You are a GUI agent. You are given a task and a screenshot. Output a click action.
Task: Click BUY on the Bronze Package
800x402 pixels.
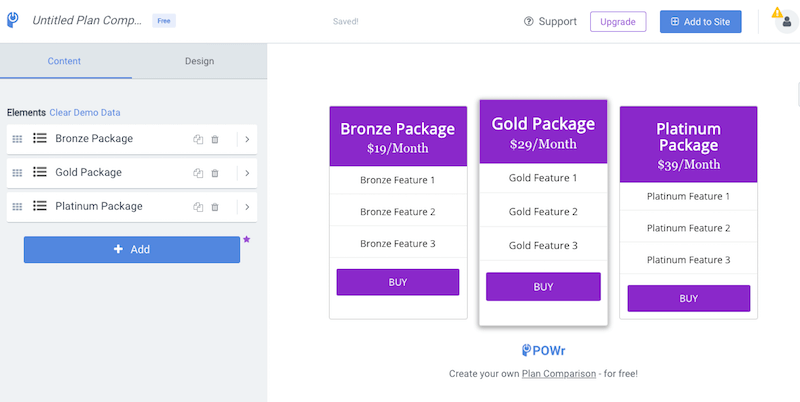point(398,282)
